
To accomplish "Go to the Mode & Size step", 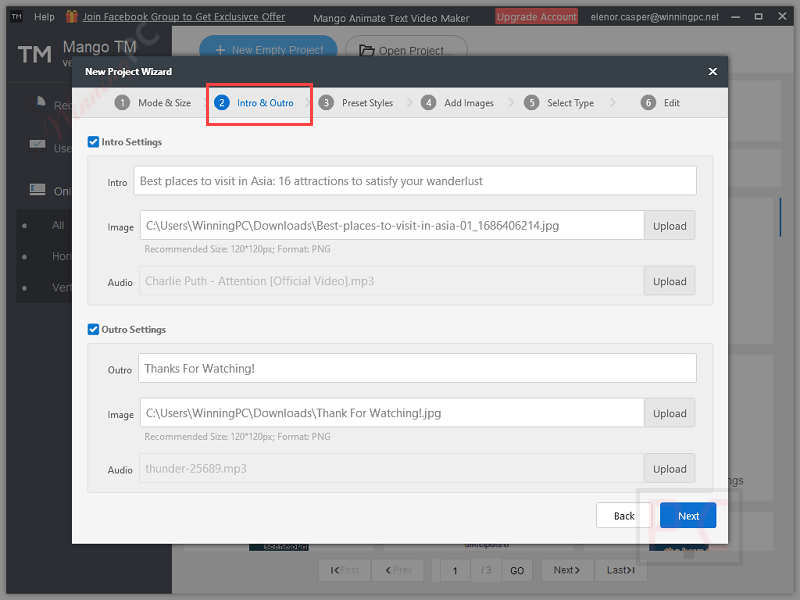I will 164,103.
